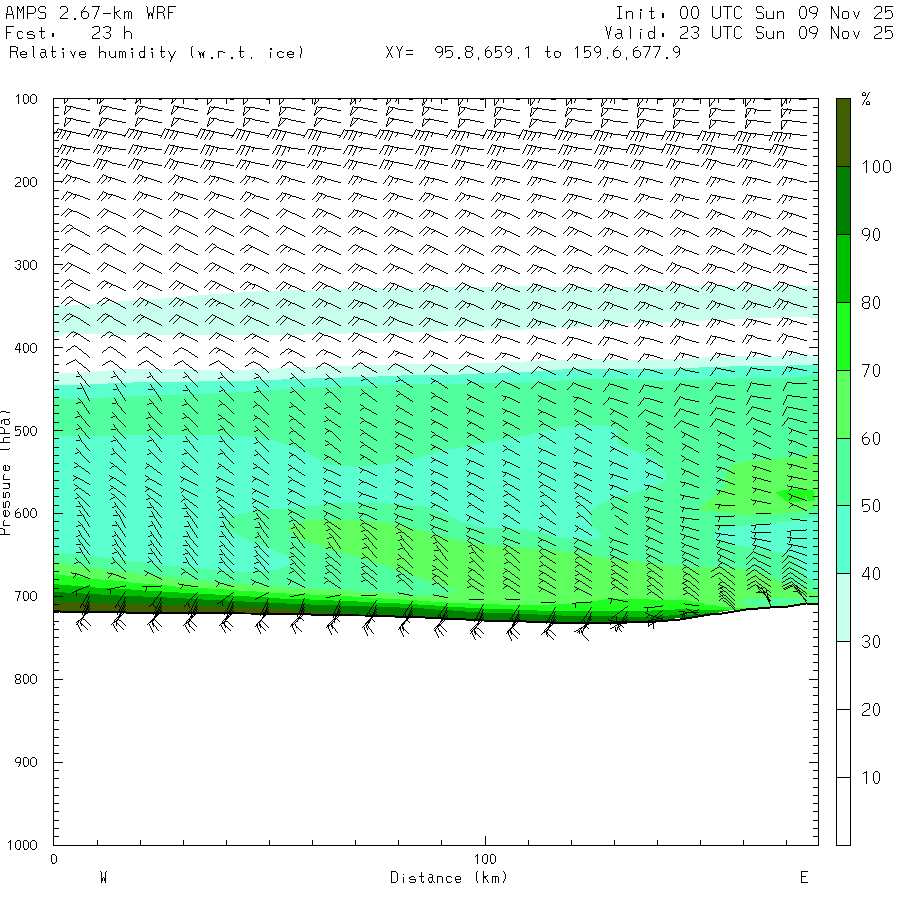Click the white 0-10% colorbar segment
900x900 pixels.
(843, 811)
